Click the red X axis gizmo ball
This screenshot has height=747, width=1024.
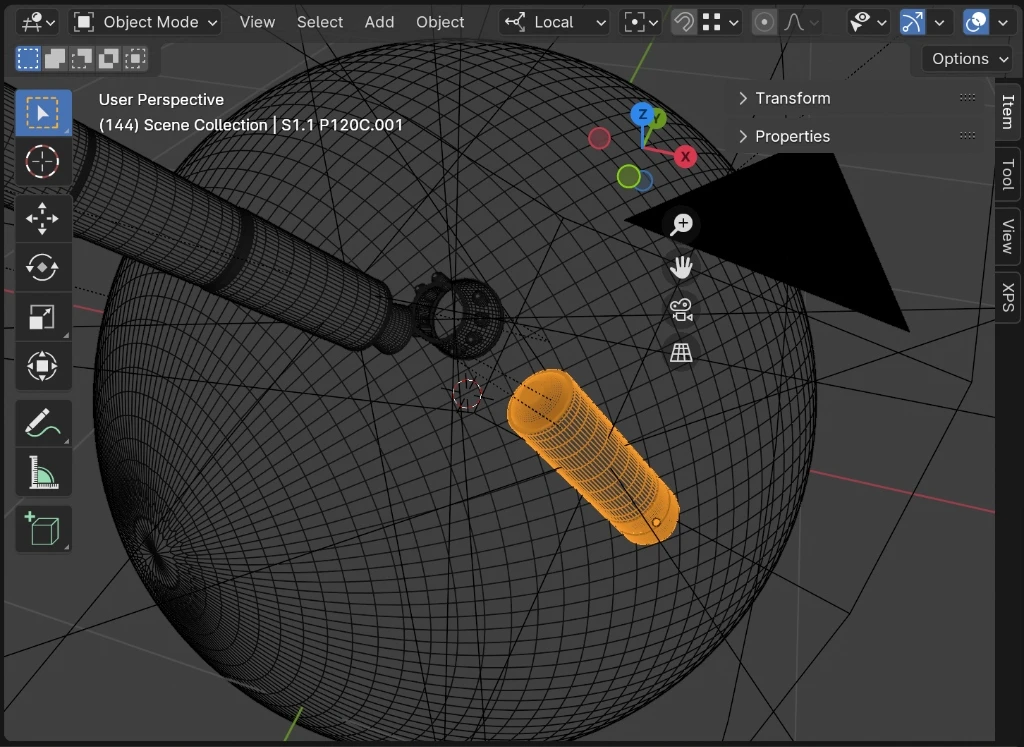685,157
